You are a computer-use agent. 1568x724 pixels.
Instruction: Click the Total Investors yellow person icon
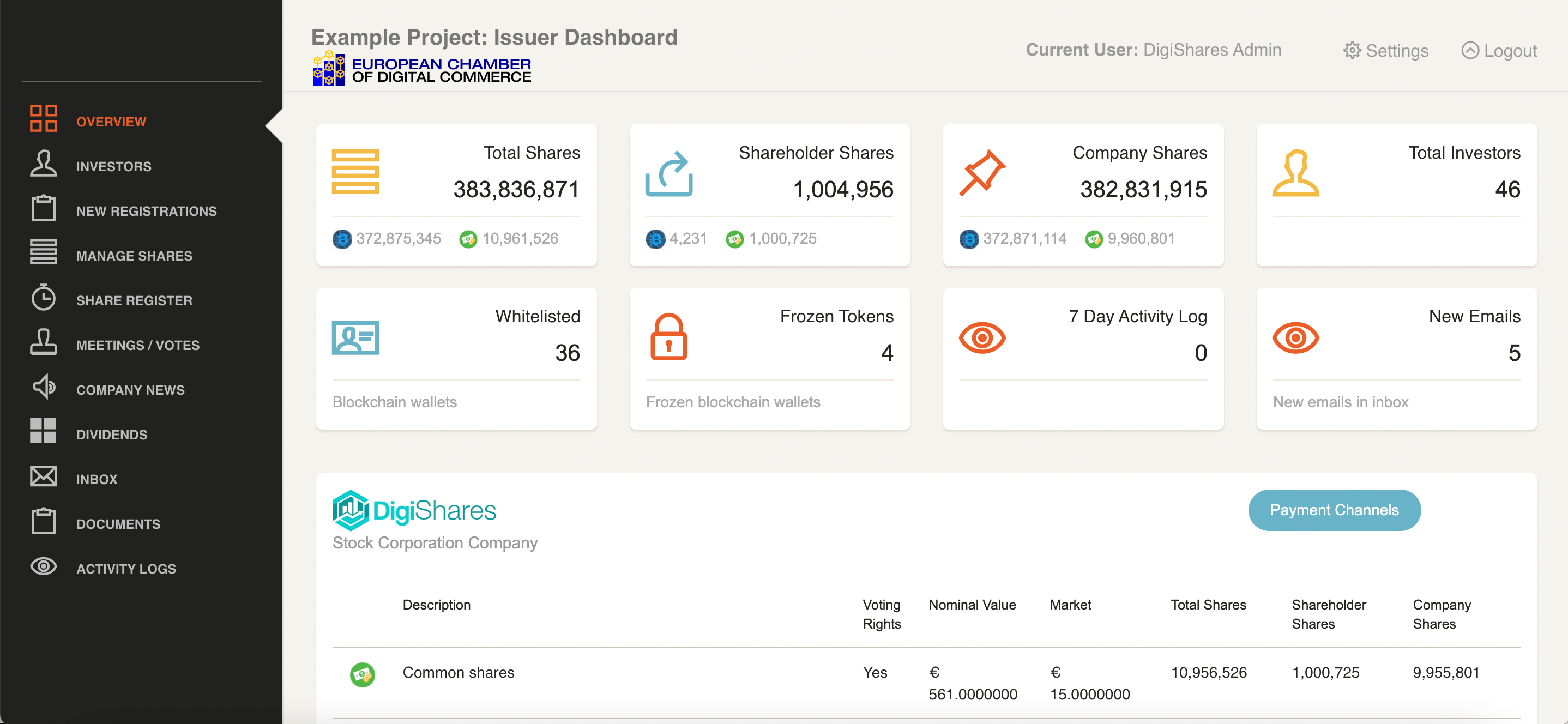1295,173
